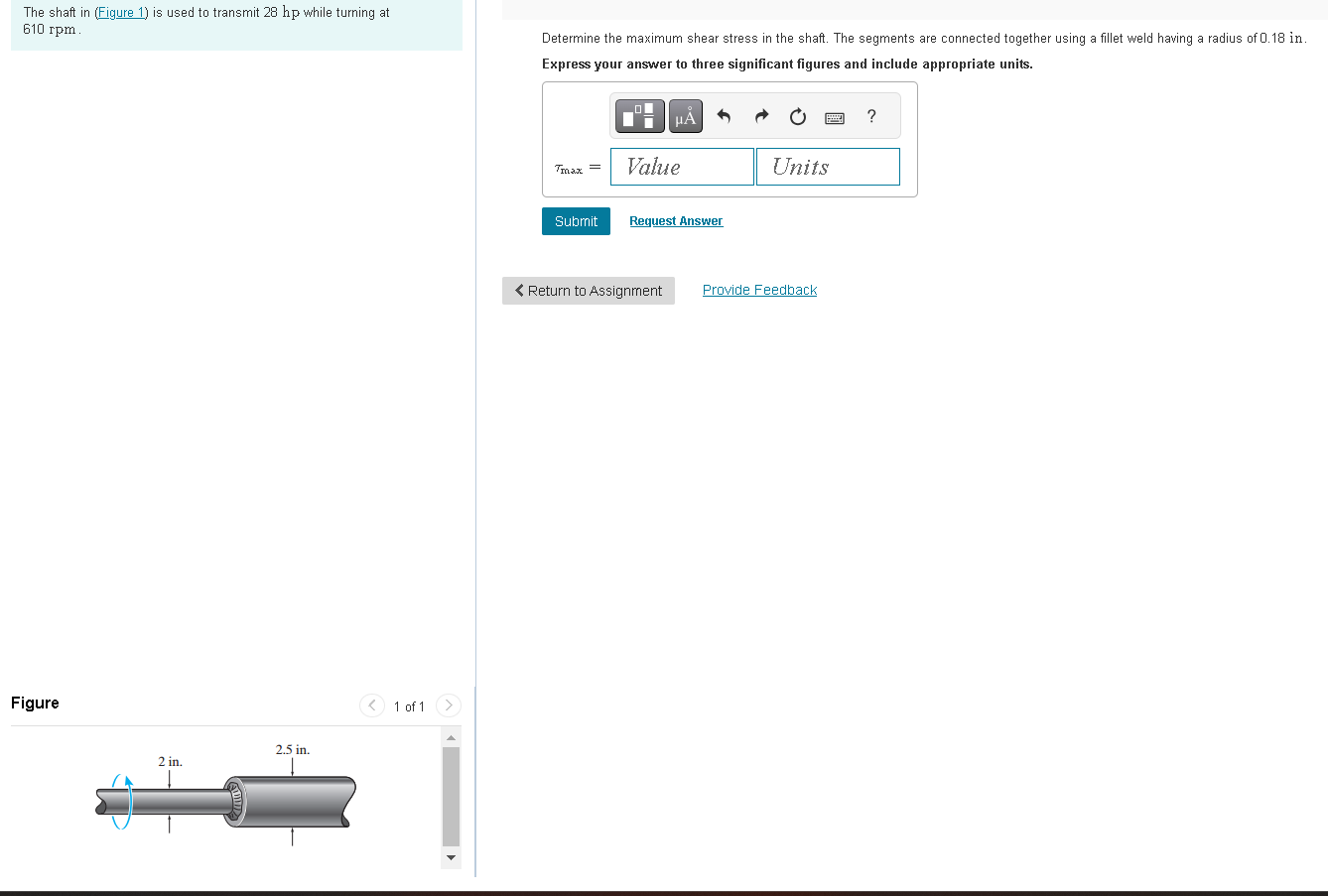
Task: Click the Units answer field
Action: pyautogui.click(x=828, y=166)
